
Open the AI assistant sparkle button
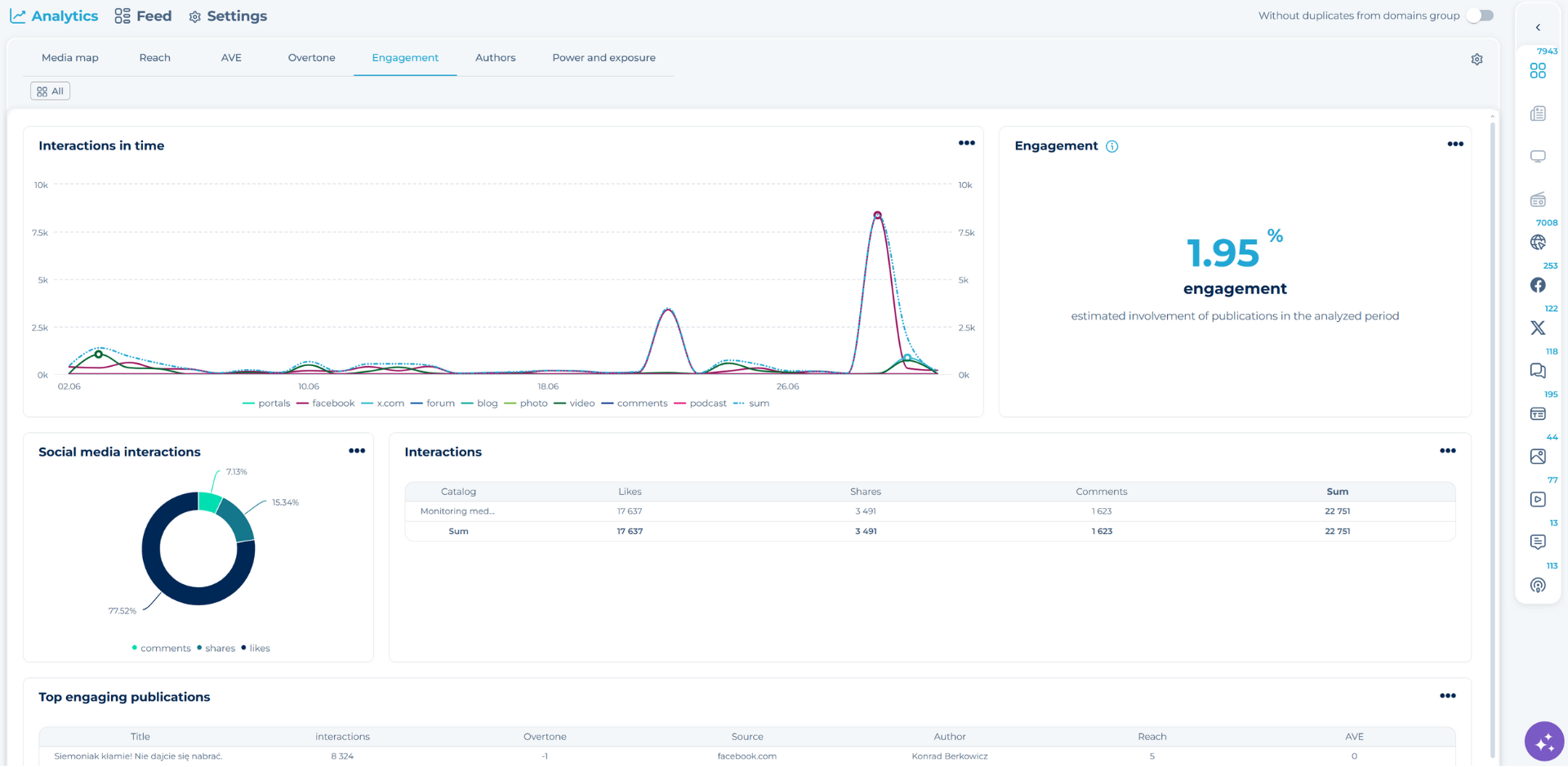pyautogui.click(x=1543, y=742)
